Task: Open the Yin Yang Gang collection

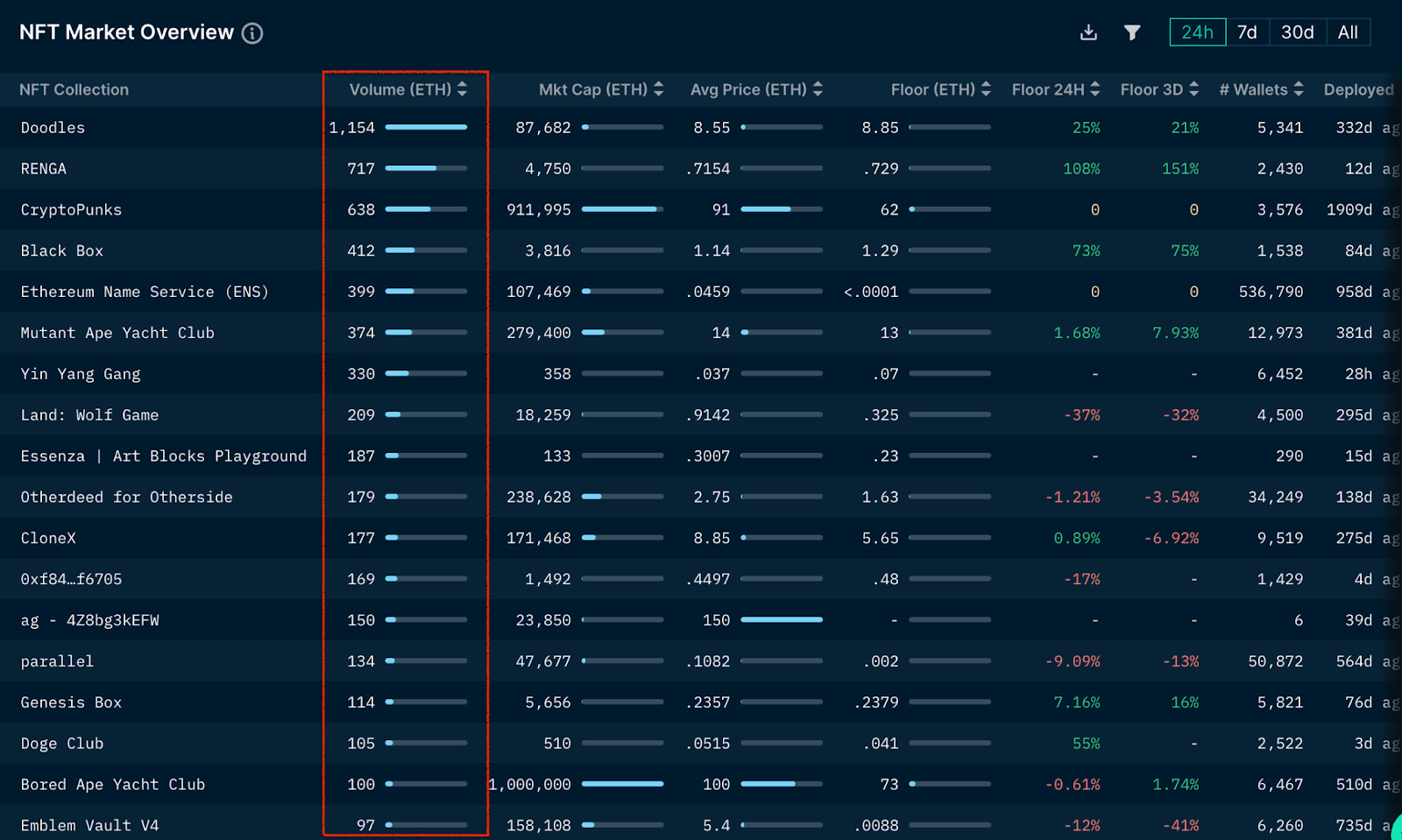Action: coord(80,374)
